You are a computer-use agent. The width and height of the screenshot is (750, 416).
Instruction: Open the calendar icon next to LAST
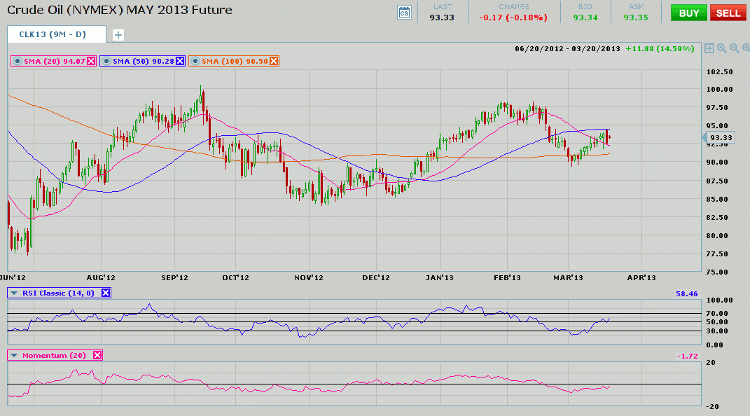[x=404, y=13]
